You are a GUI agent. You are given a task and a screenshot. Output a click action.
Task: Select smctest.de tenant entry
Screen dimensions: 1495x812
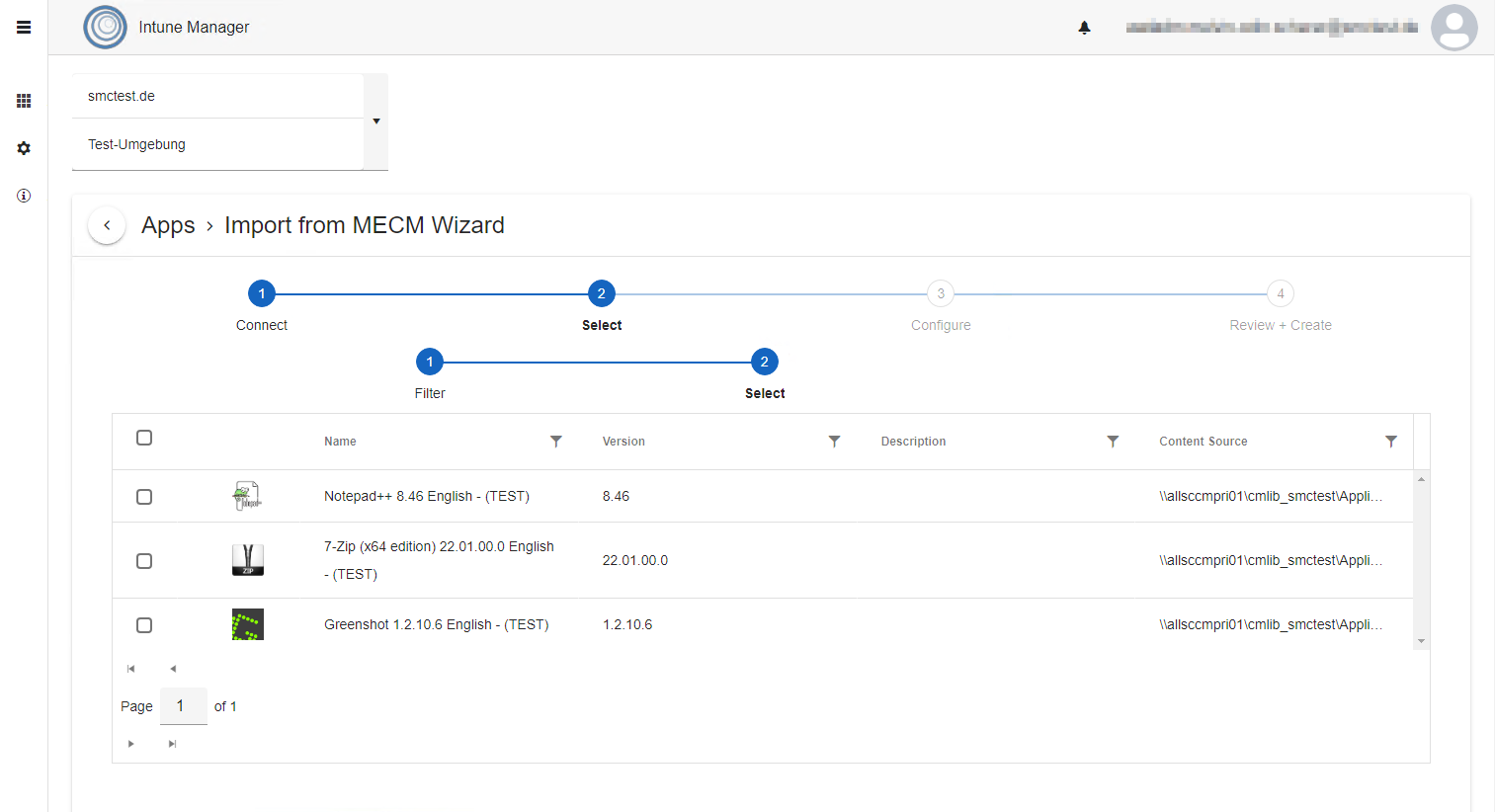[x=217, y=96]
